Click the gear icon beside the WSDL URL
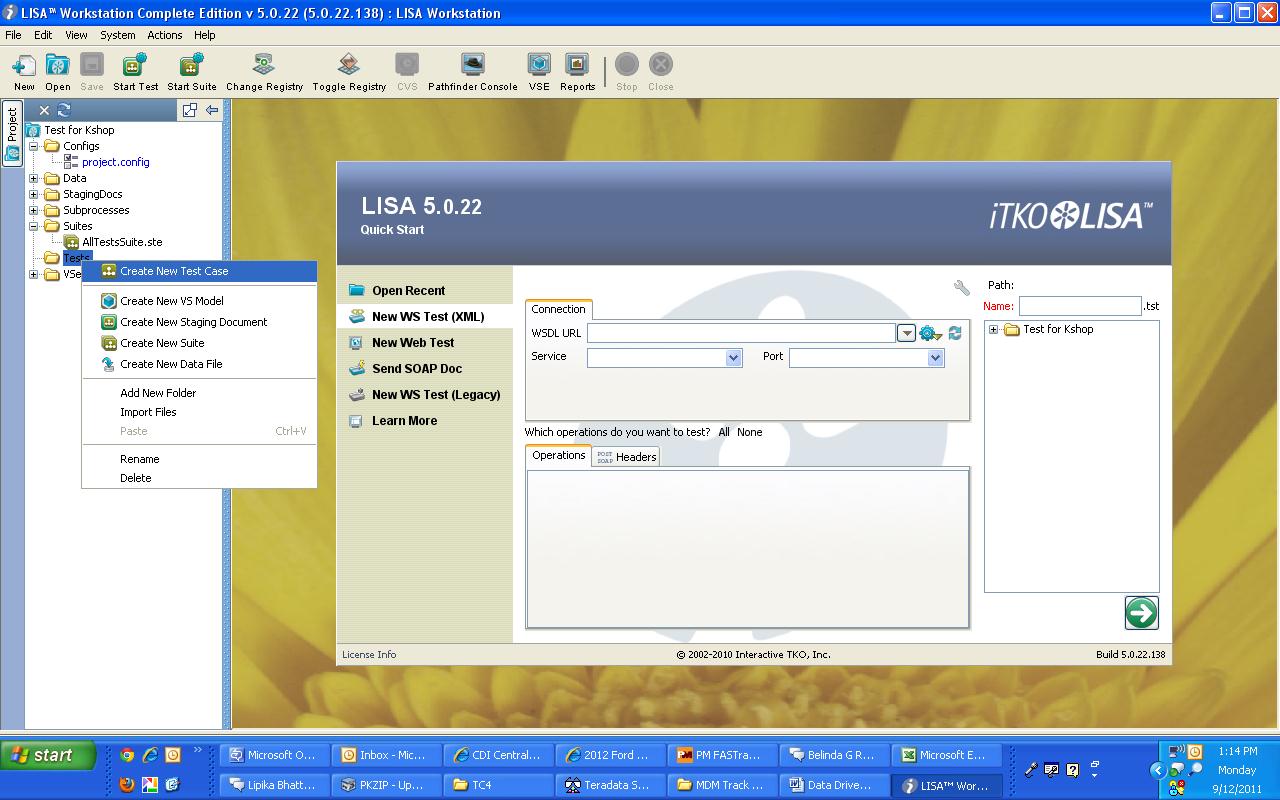This screenshot has width=1280, height=800. coord(930,333)
